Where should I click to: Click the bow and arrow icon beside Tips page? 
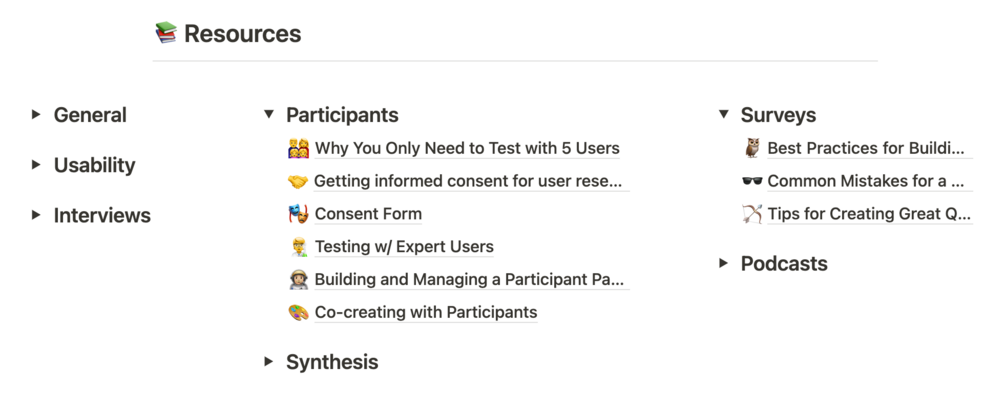[x=752, y=214]
